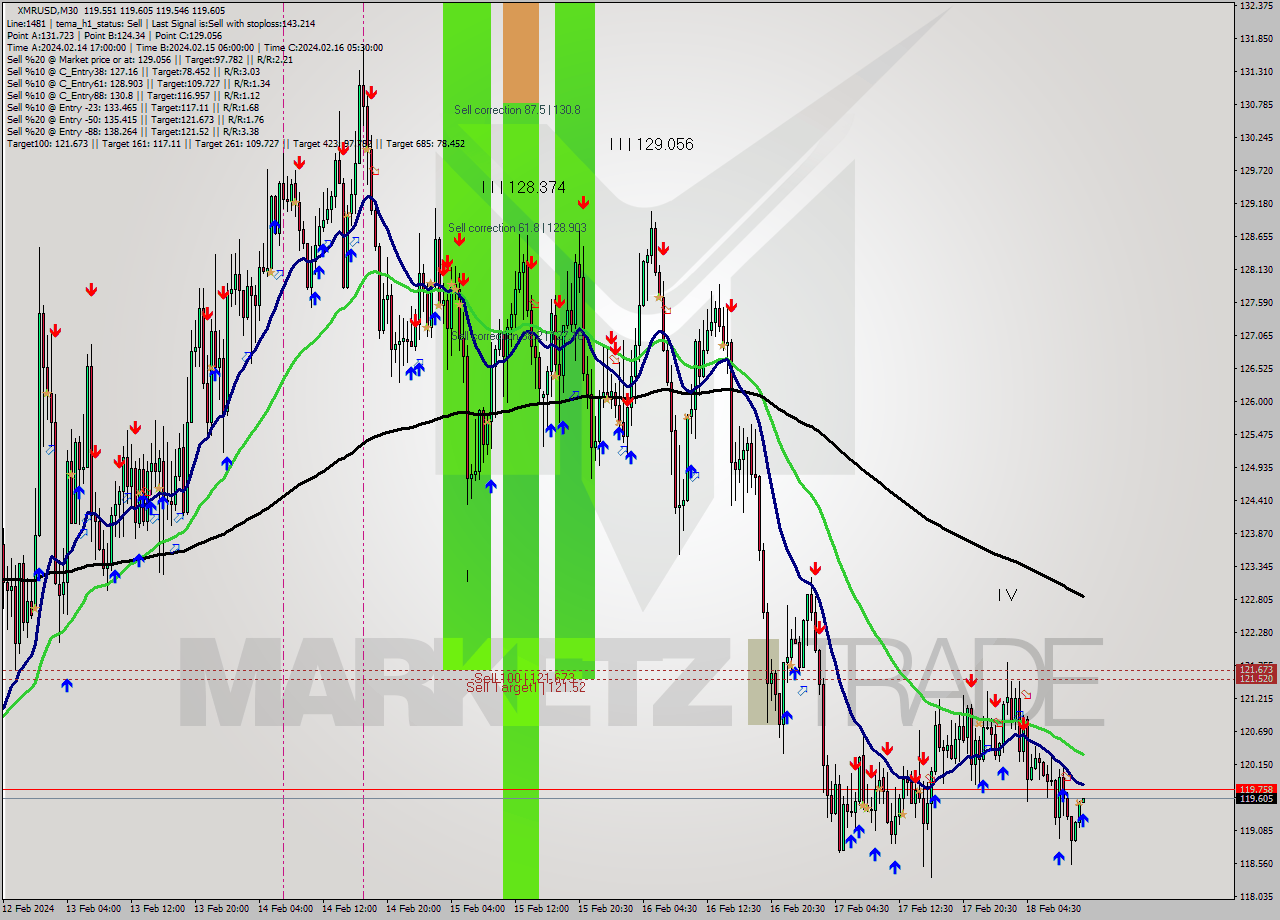Click the '17 Feb 12:30' time axis label
Image resolution: width=1280 pixels, height=920 pixels.
925,909
